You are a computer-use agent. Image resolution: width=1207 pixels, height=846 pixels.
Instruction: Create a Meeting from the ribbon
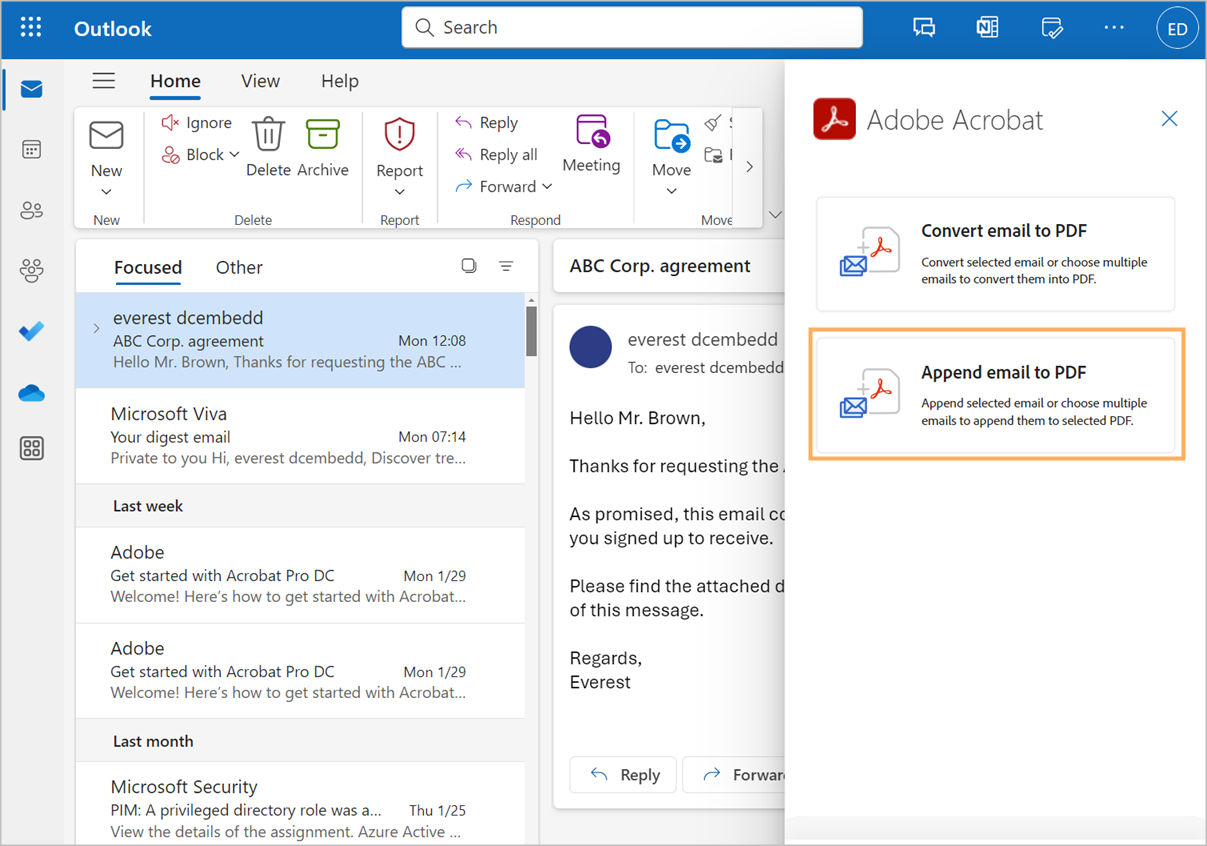pos(591,145)
